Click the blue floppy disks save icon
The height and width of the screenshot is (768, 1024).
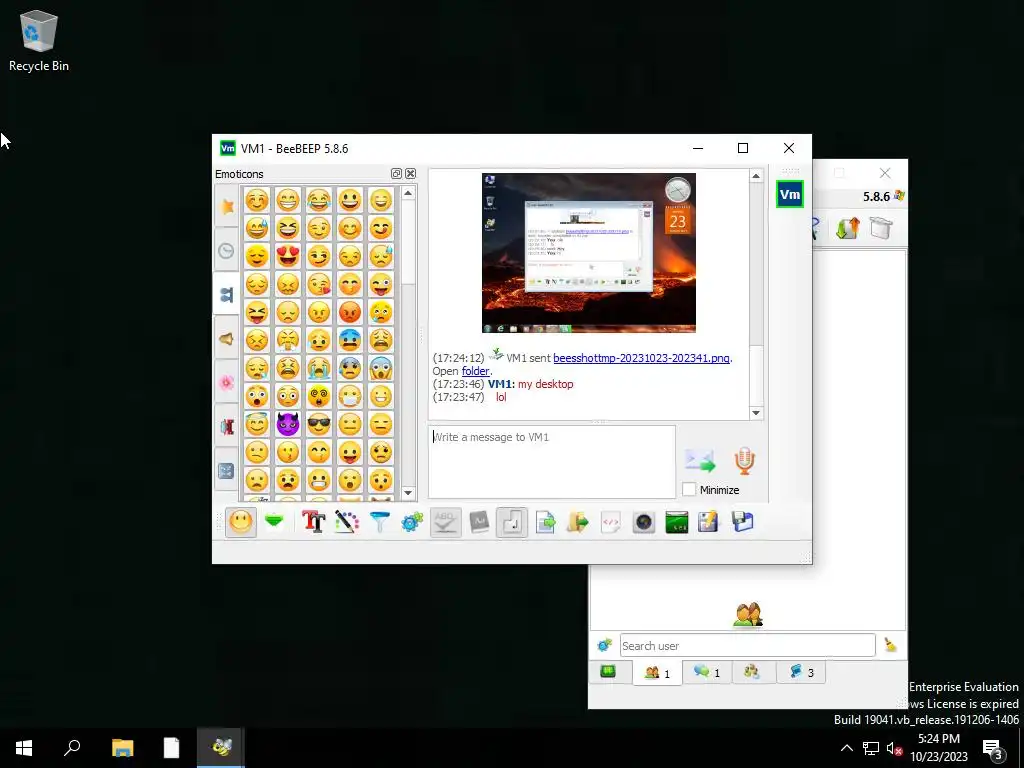point(743,522)
